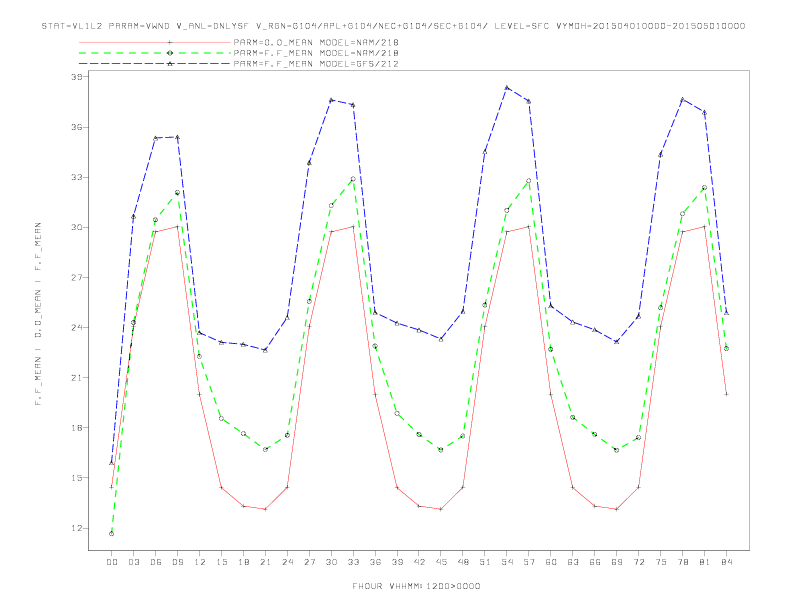
Task: Click y-axis tick label 39
Action: pos(77,77)
